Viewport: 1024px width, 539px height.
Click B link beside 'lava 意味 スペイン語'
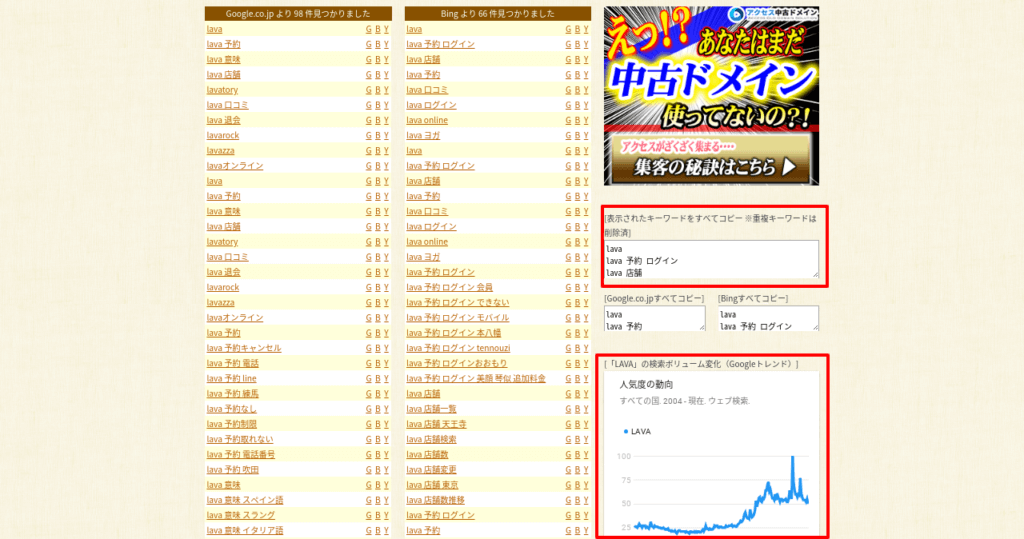tap(377, 500)
